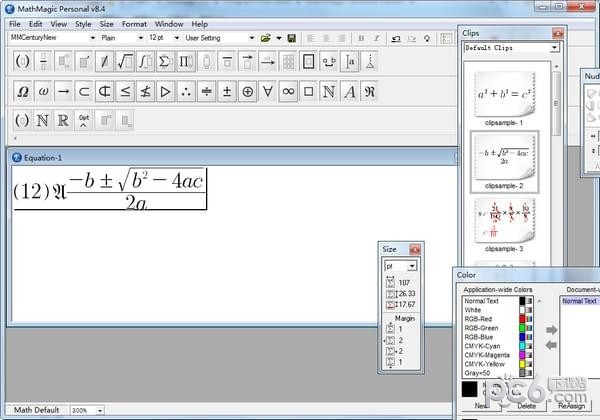Click the open folder icon
The width and height of the screenshot is (600, 420).
[265, 38]
